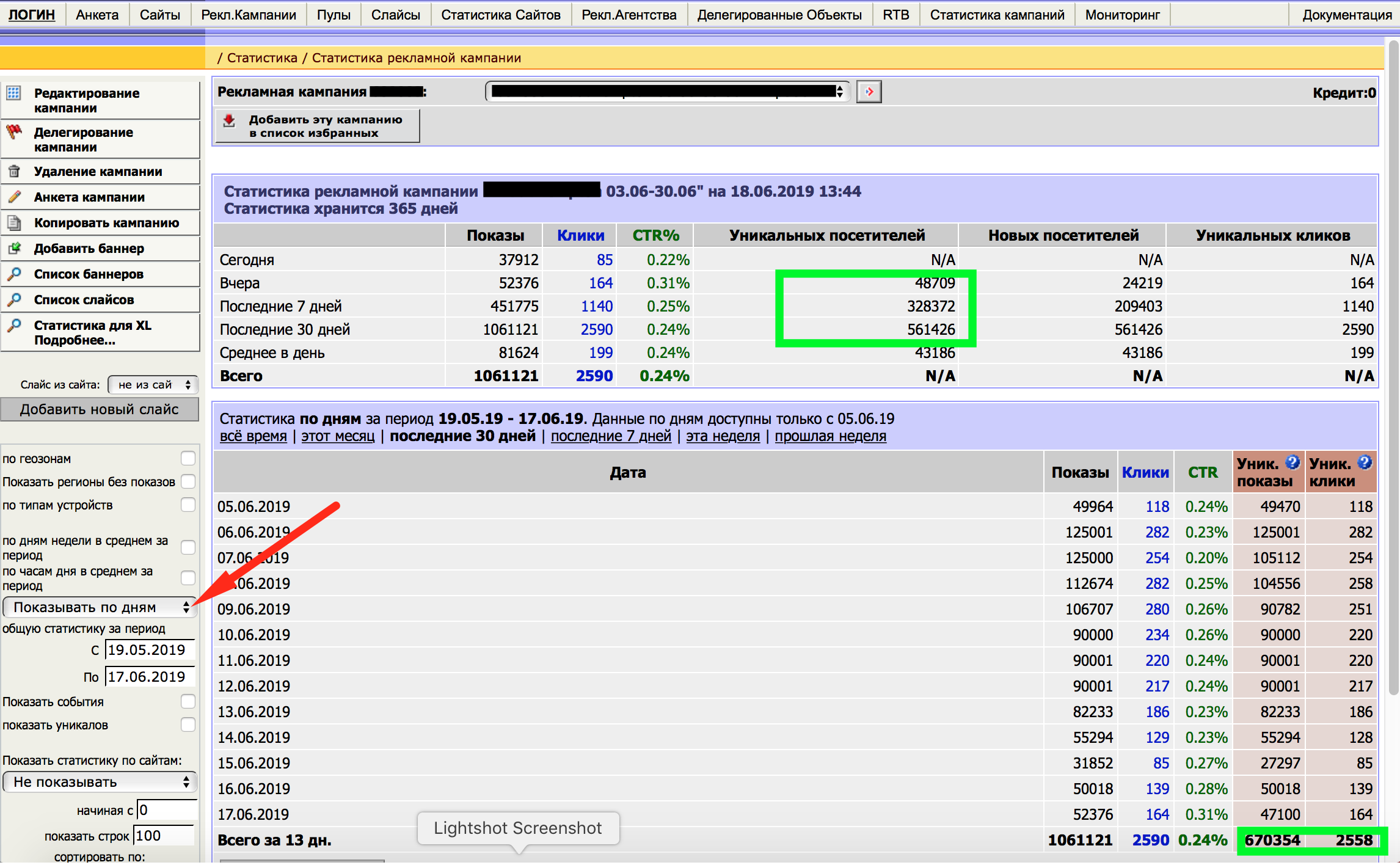Click the start date field 19.05.2019
The height and width of the screenshot is (865, 1400).
[150, 650]
